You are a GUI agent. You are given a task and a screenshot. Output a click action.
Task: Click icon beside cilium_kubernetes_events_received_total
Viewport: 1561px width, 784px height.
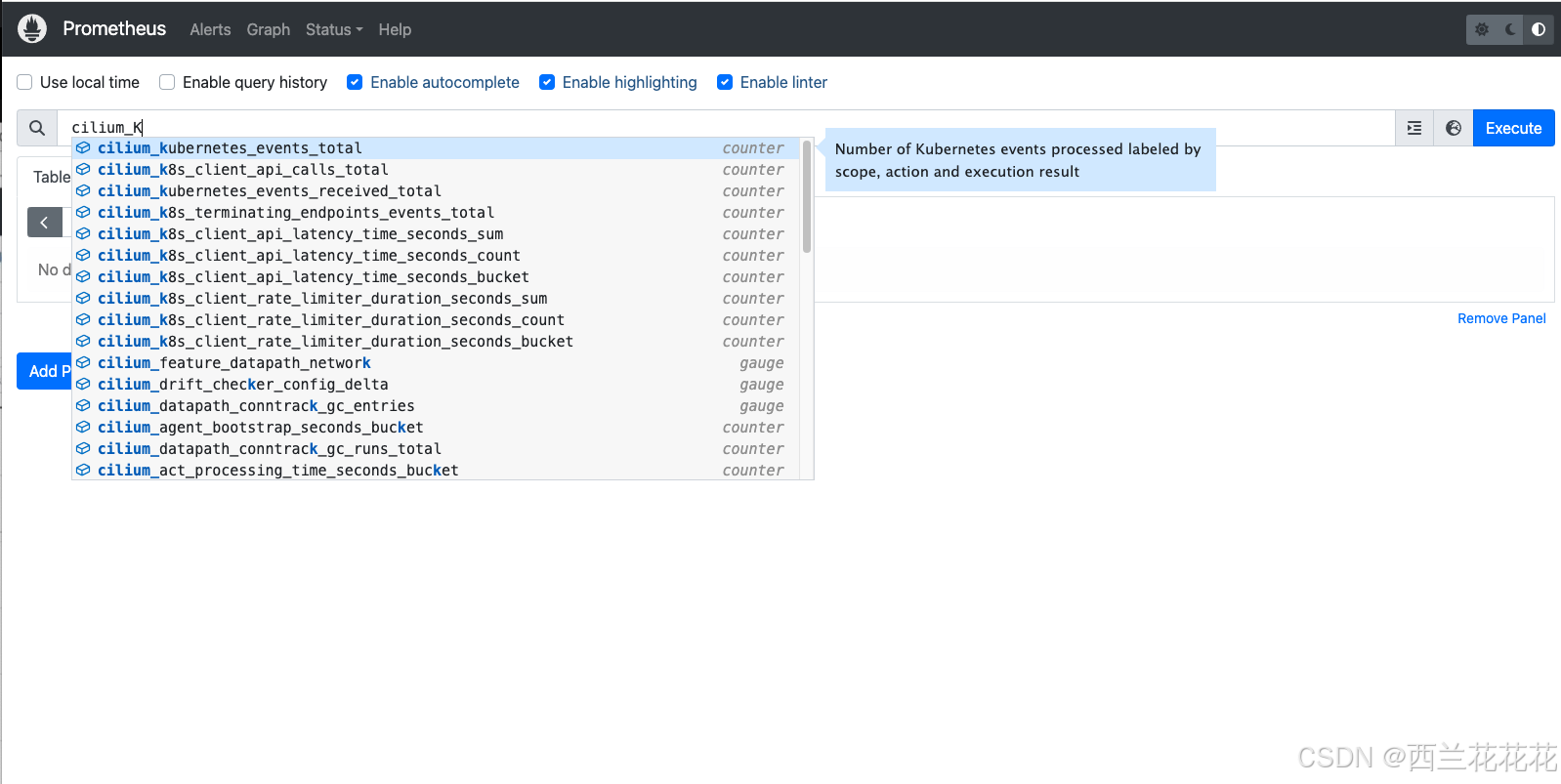tap(84, 191)
